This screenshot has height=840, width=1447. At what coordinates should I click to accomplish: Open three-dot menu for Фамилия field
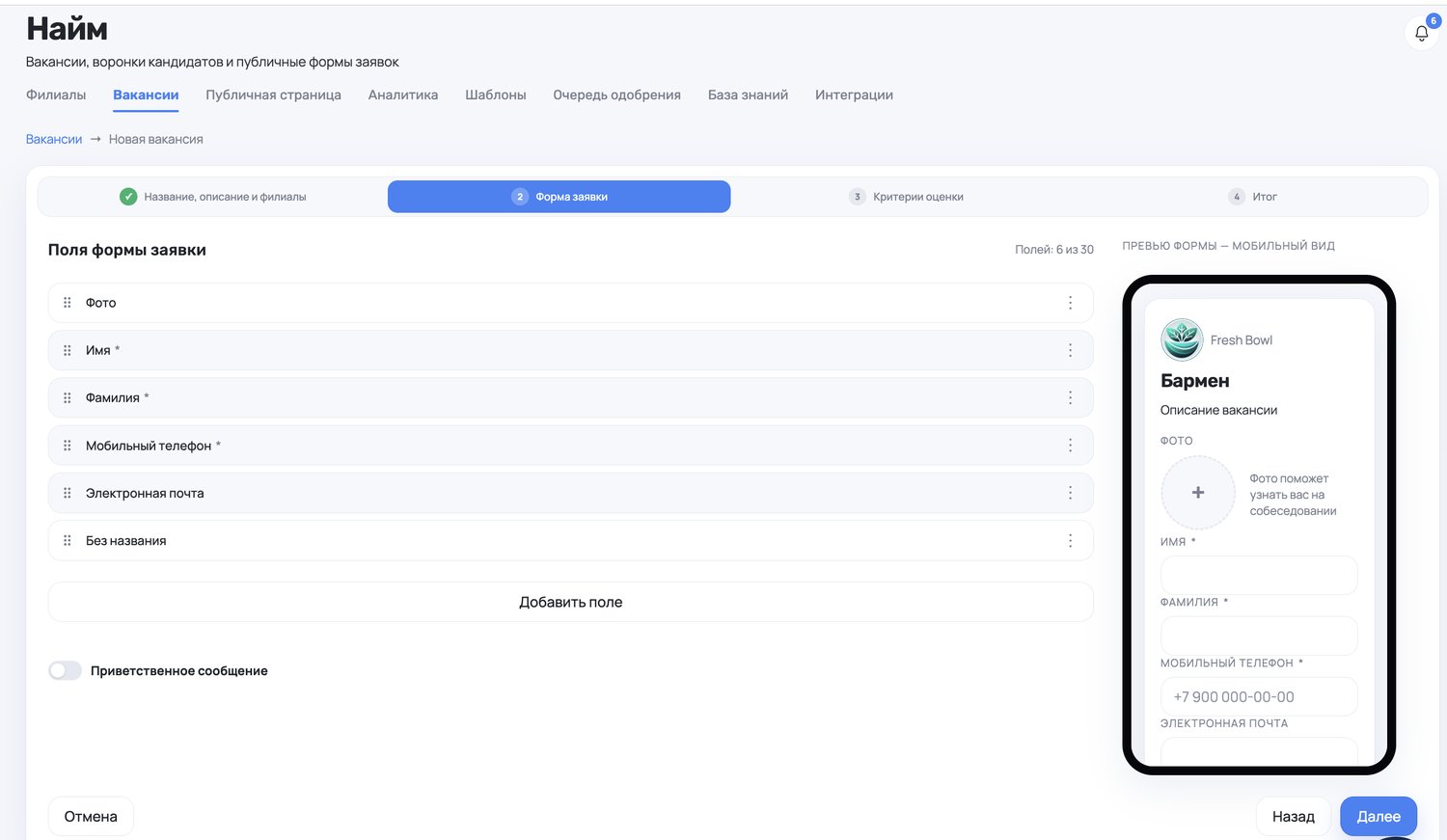click(1070, 397)
